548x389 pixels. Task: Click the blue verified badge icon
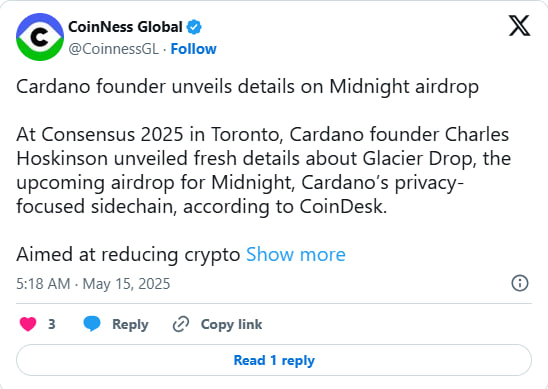tap(194, 27)
